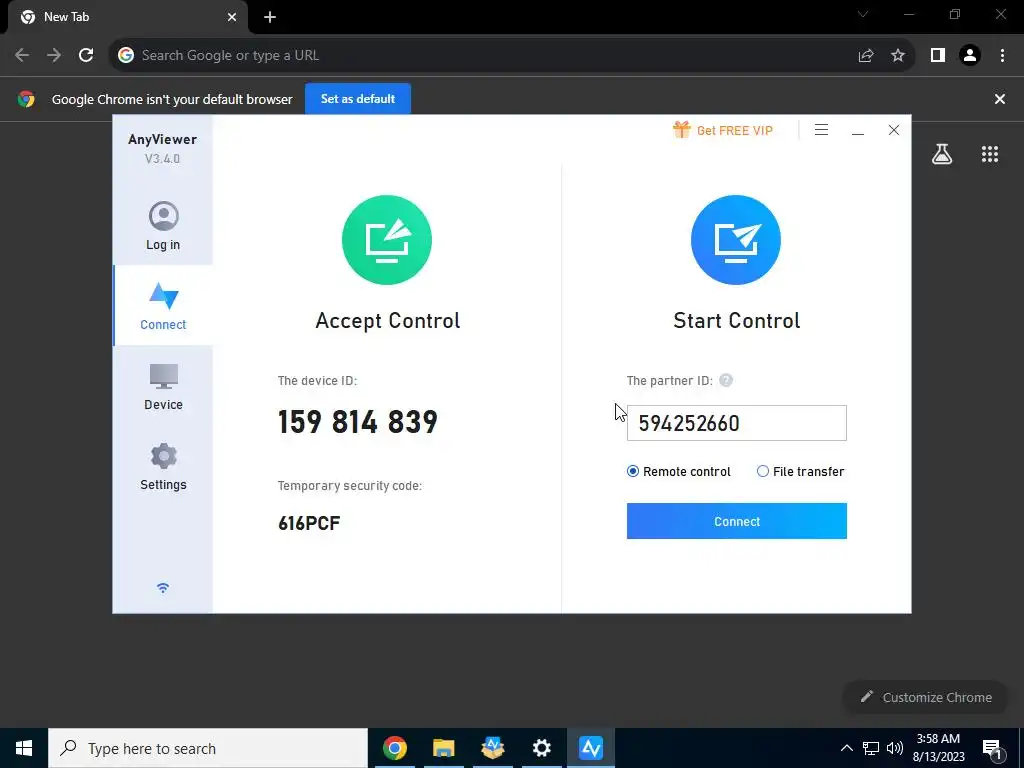The width and height of the screenshot is (1024, 768).
Task: Click the share this page icon in Chrome
Action: [x=866, y=56]
